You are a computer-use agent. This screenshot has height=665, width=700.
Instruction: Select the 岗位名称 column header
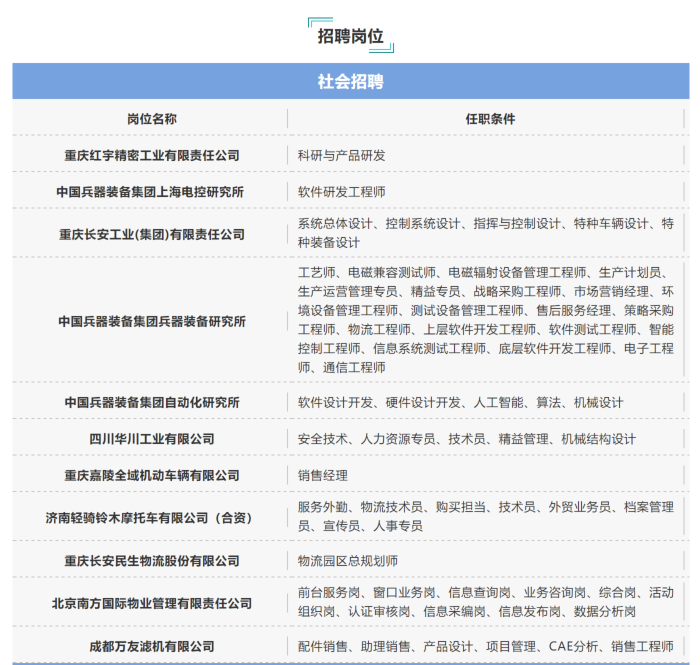click(x=152, y=119)
